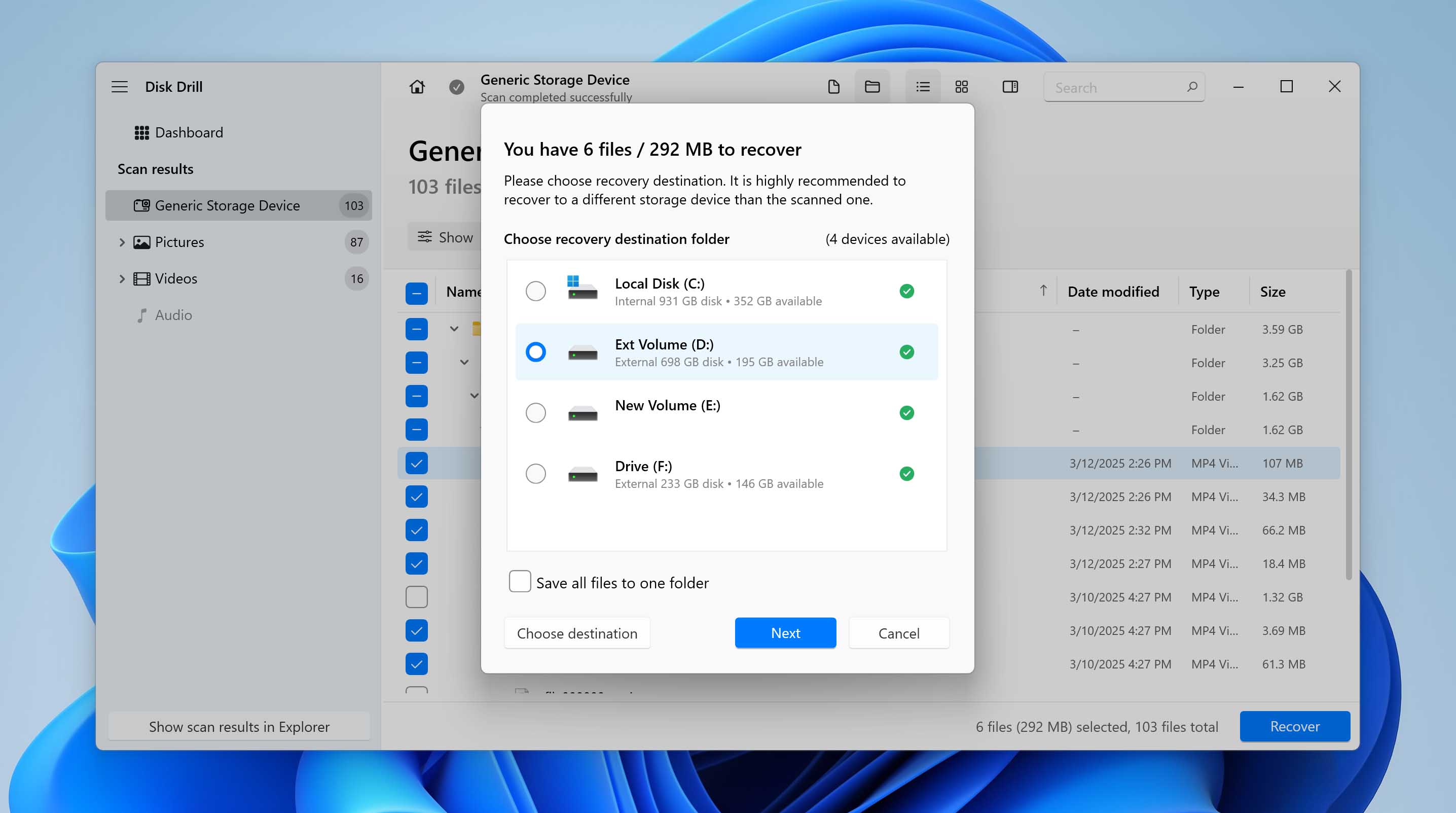
Task: Uncheck the 3.69 MB MP4 file
Action: (x=417, y=630)
